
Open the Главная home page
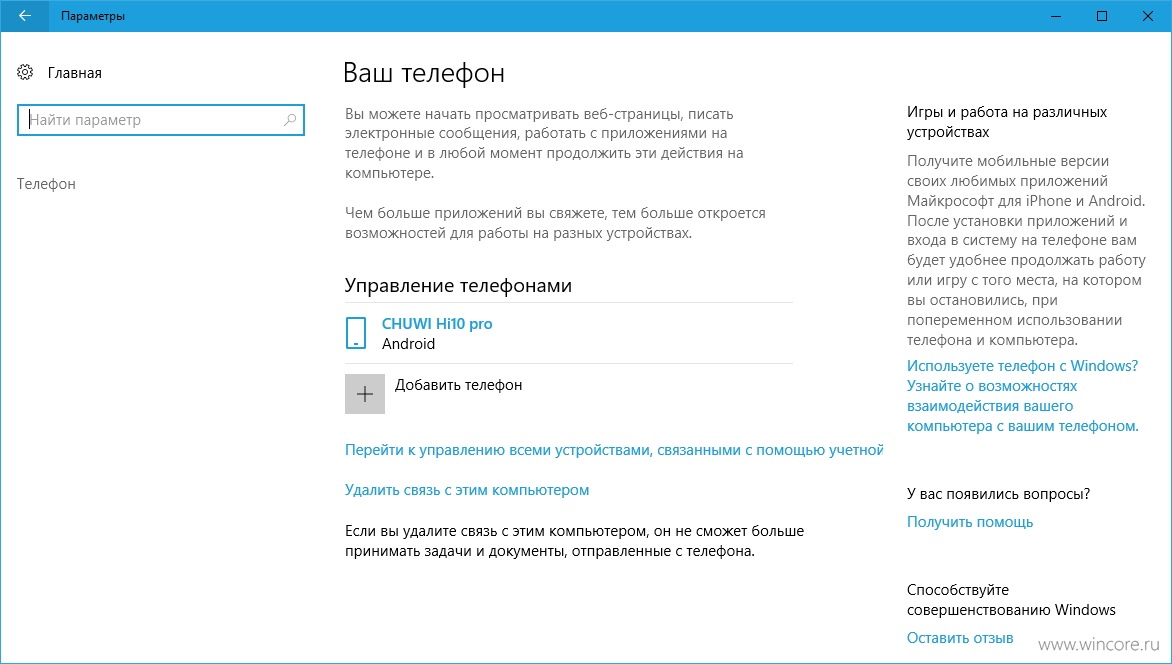click(75, 73)
